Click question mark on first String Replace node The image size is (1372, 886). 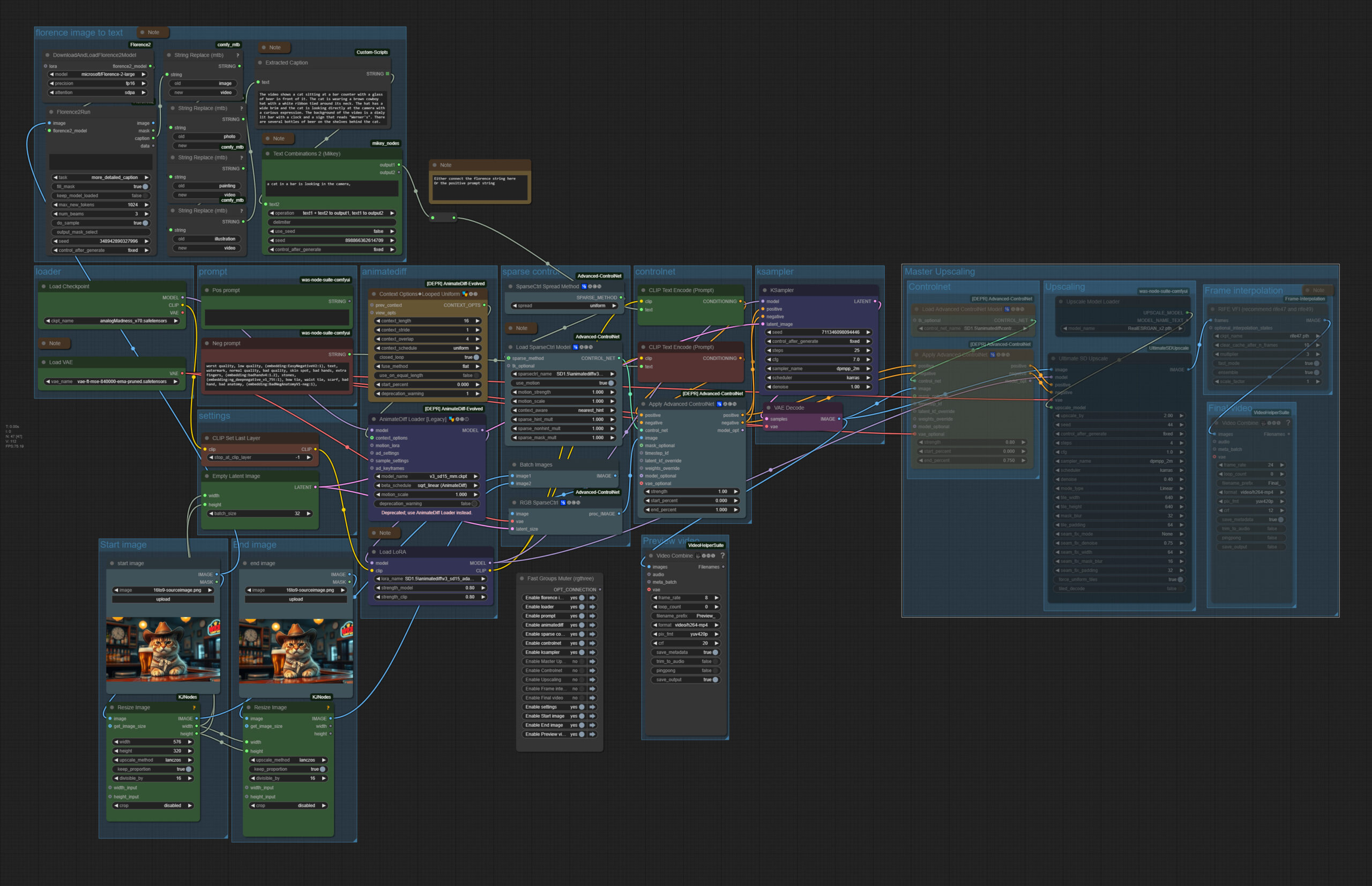coord(237,55)
